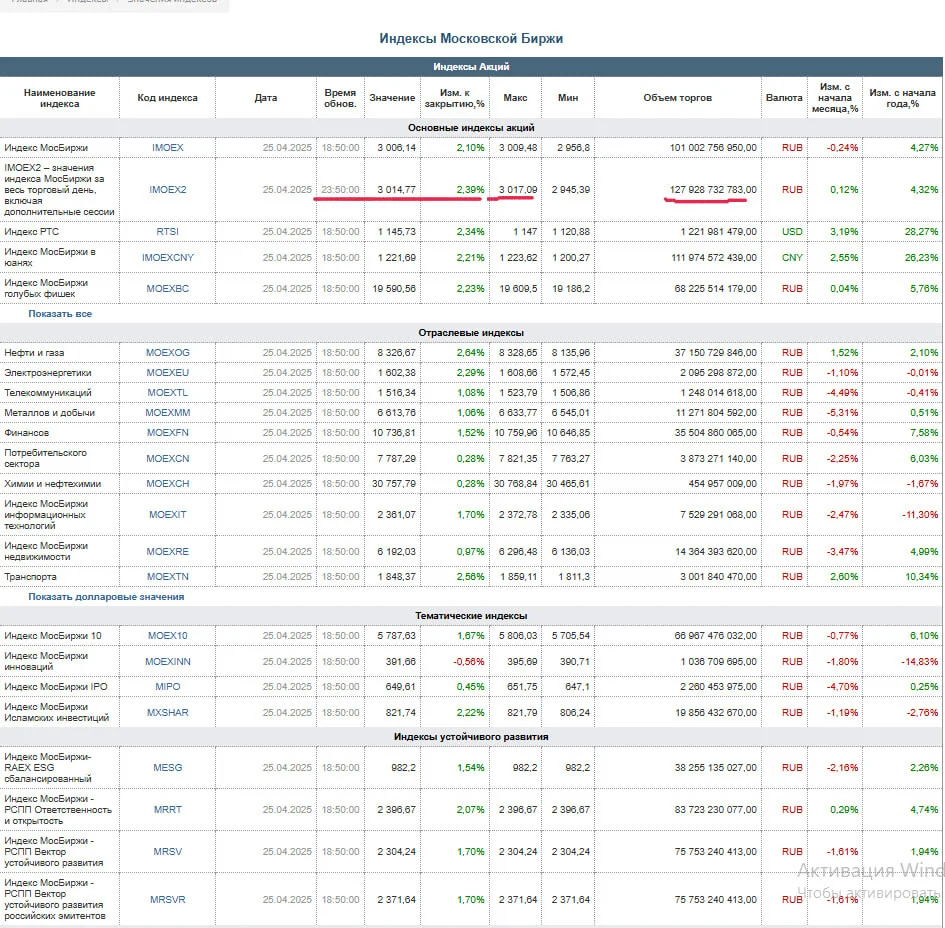Open the MOEXOG oil and gas link
The width and height of the screenshot is (945, 928).
point(168,353)
